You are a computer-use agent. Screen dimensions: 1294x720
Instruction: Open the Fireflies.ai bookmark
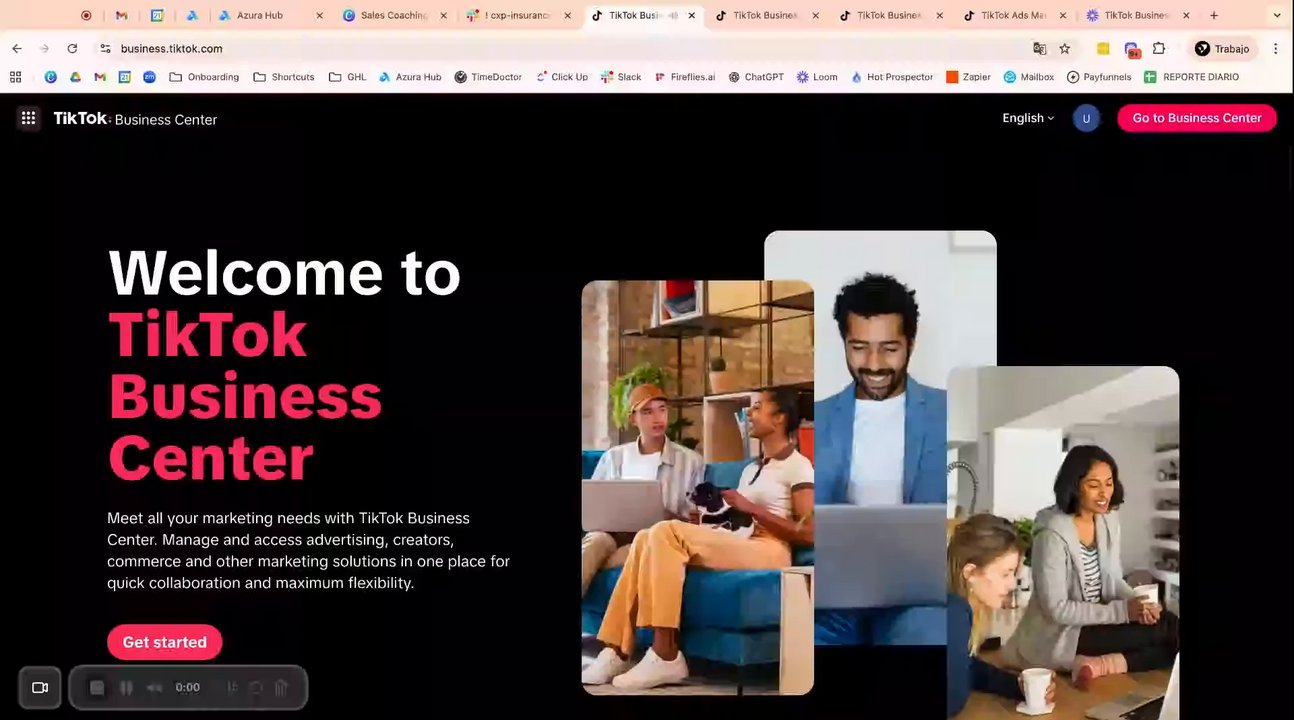click(x=685, y=77)
